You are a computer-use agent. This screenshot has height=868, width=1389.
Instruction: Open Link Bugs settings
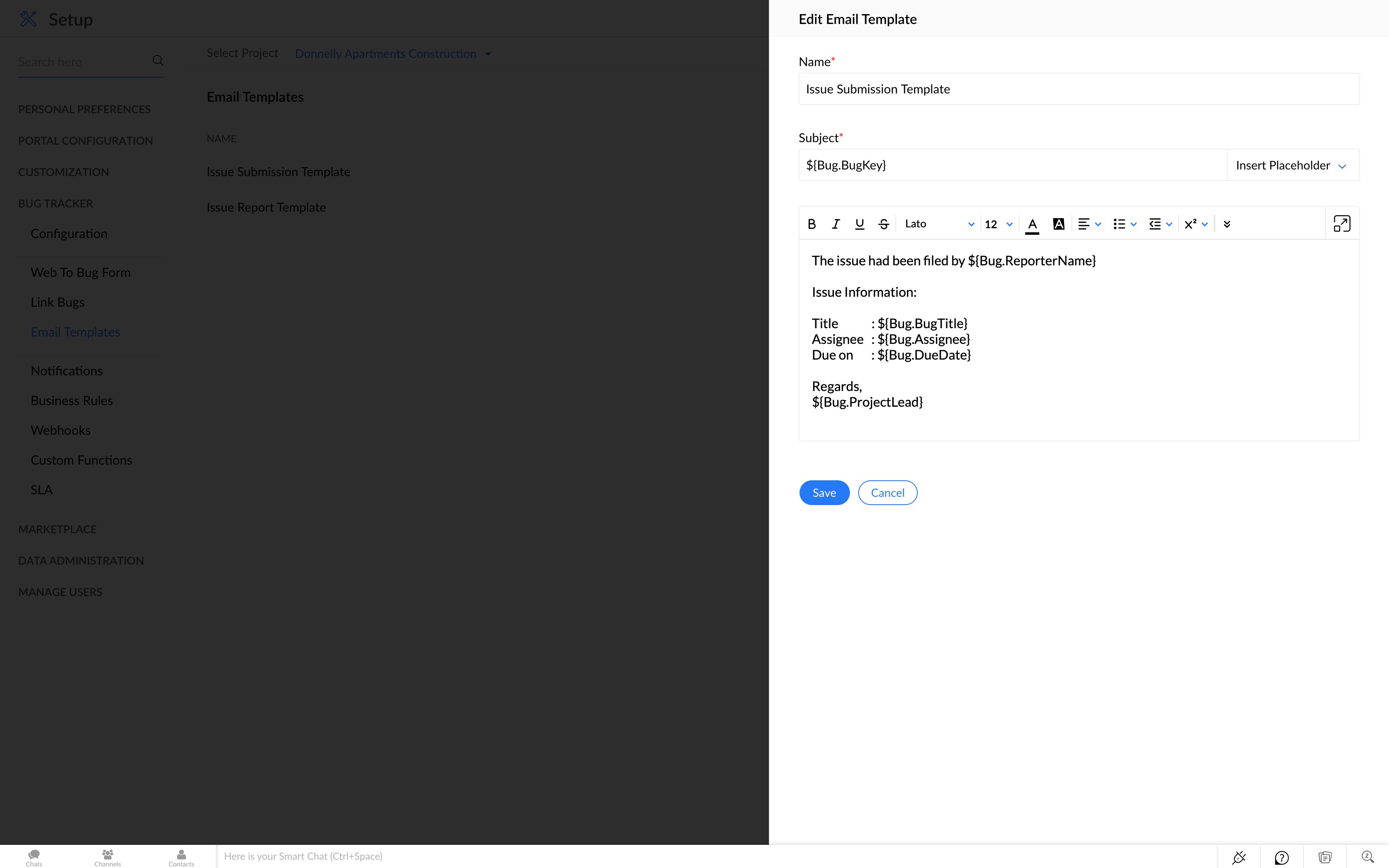click(57, 303)
